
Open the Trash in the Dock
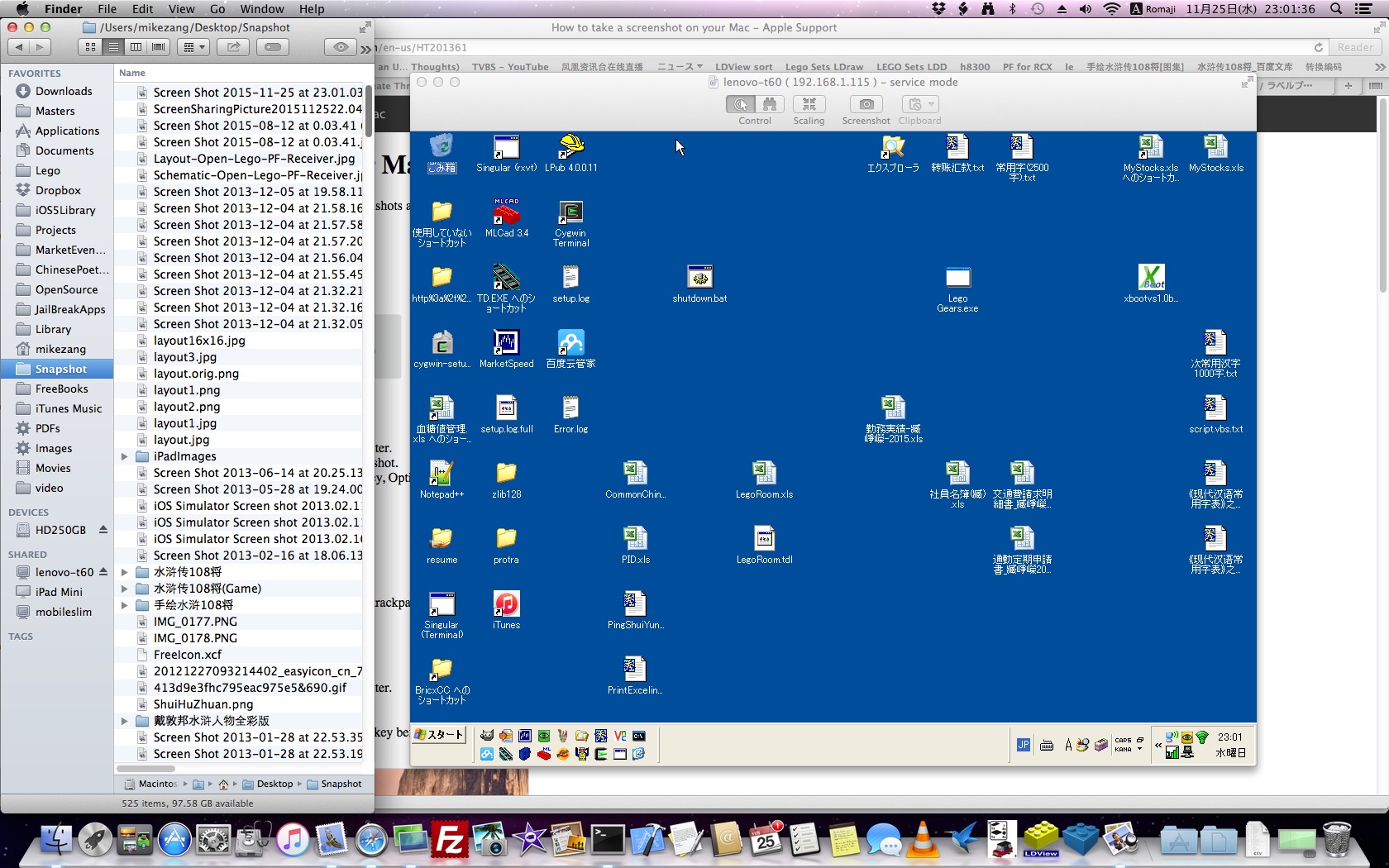1337,840
